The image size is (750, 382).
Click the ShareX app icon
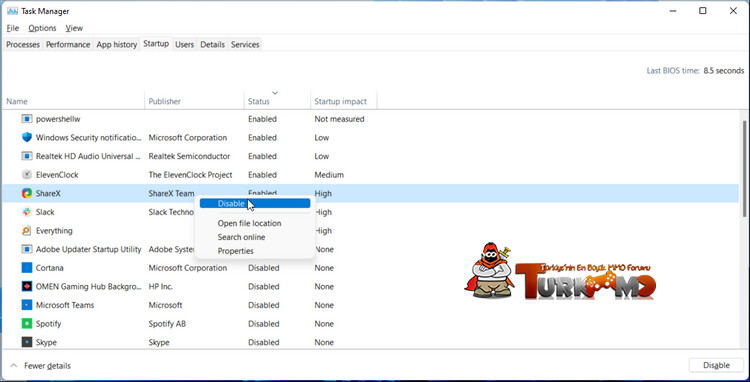click(x=27, y=194)
